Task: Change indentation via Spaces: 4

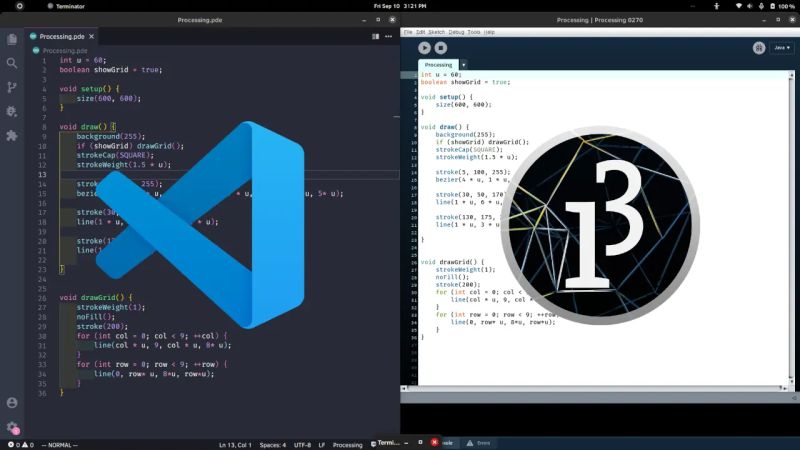Action: click(273, 445)
